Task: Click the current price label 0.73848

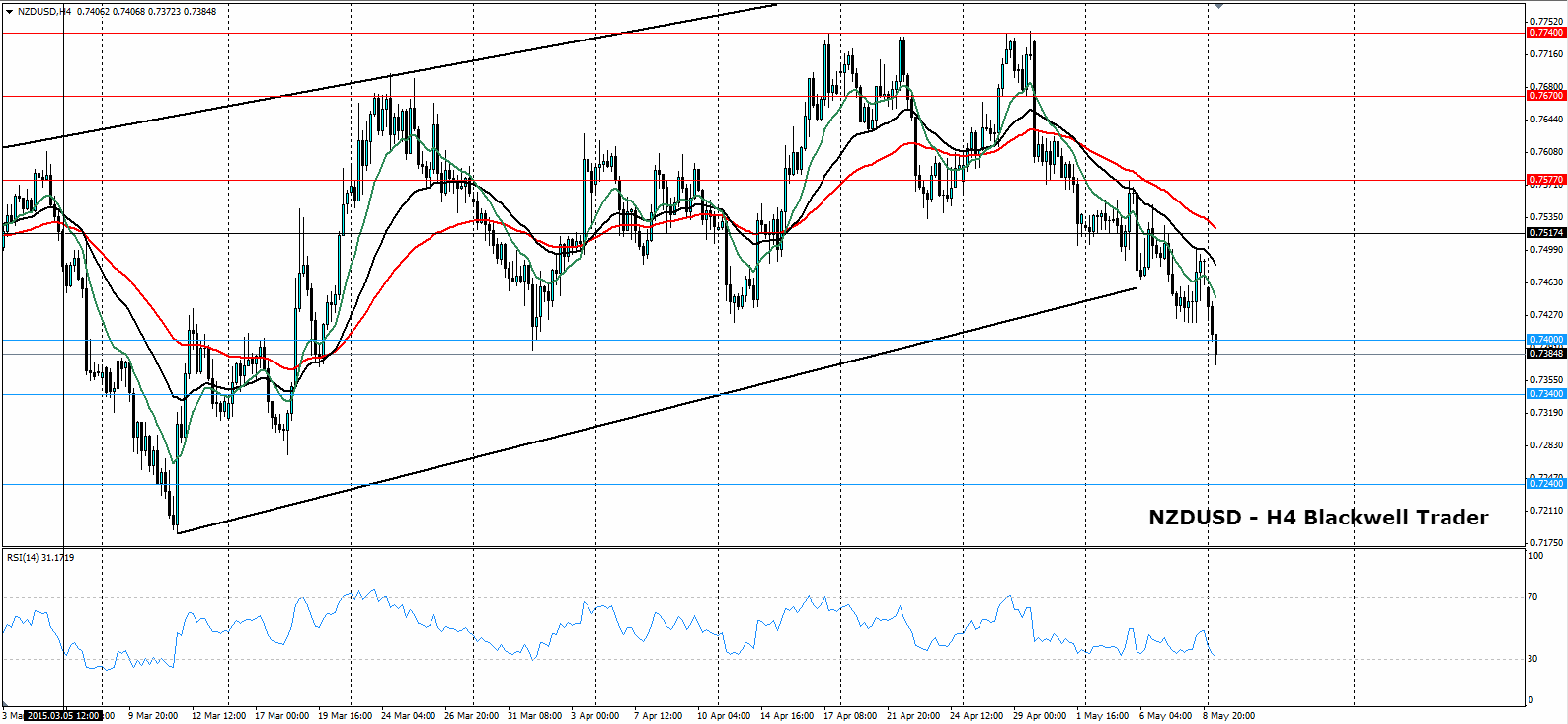Action: (1546, 354)
